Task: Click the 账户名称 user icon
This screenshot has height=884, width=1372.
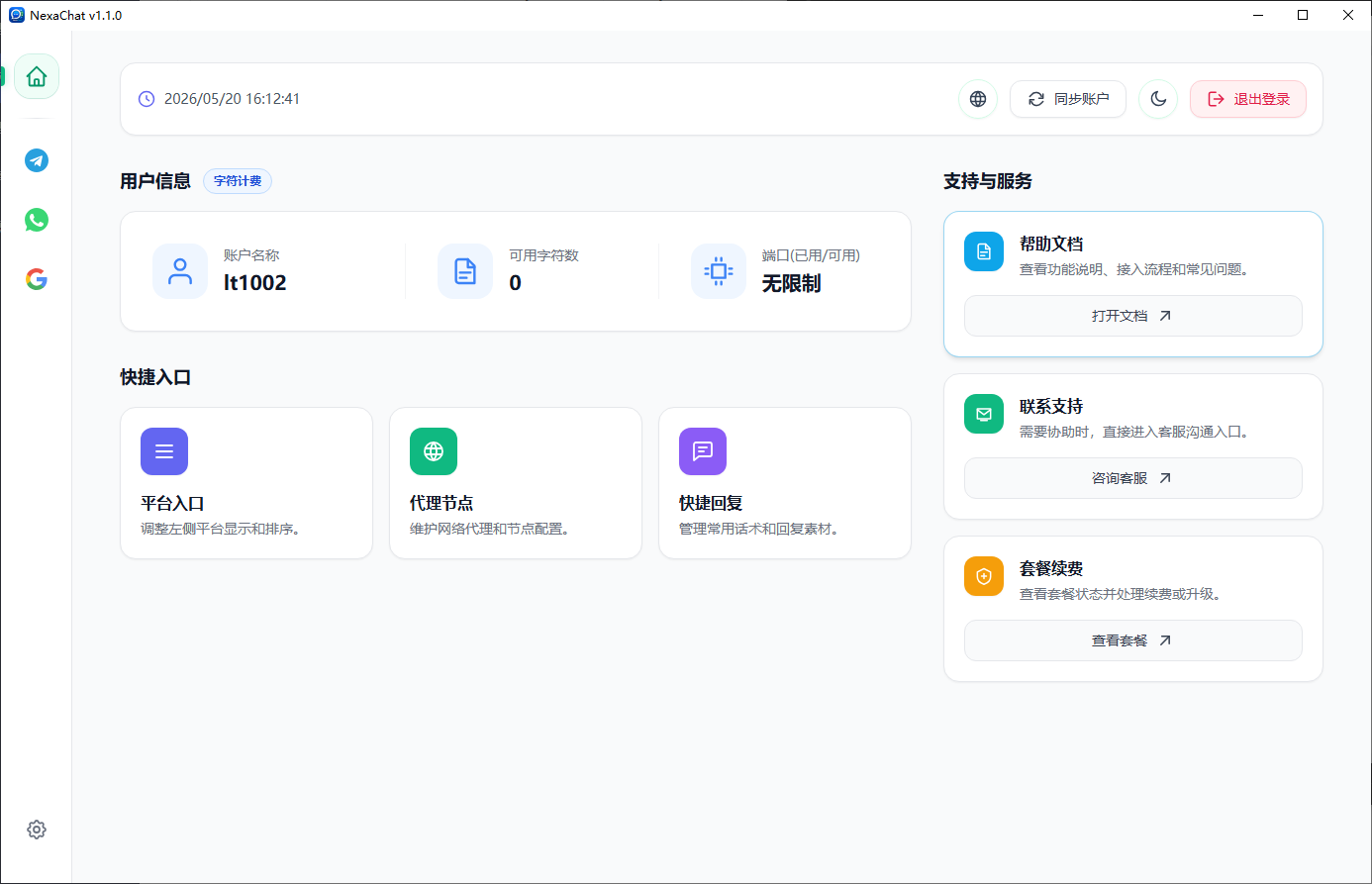Action: 180,271
